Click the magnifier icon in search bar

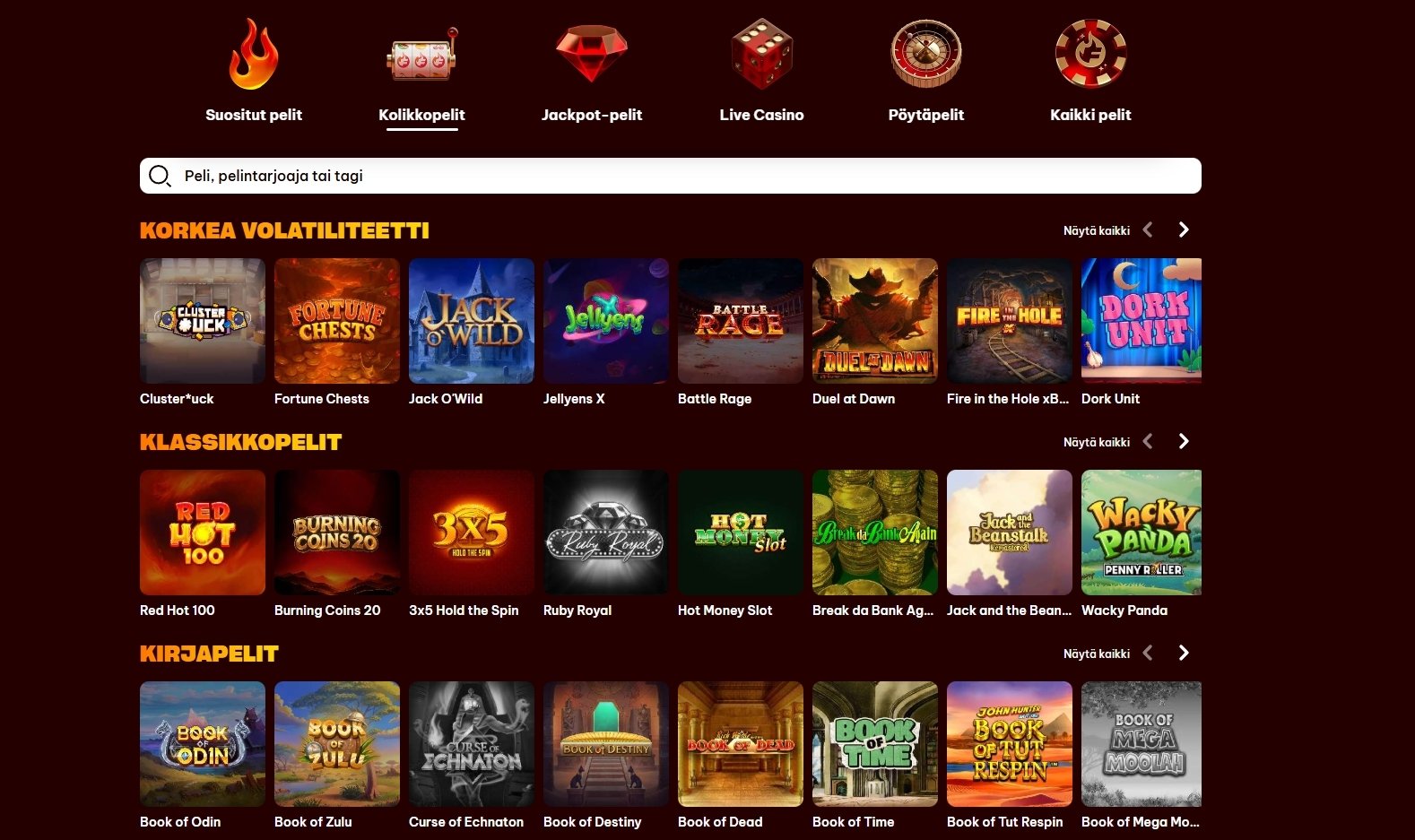160,176
